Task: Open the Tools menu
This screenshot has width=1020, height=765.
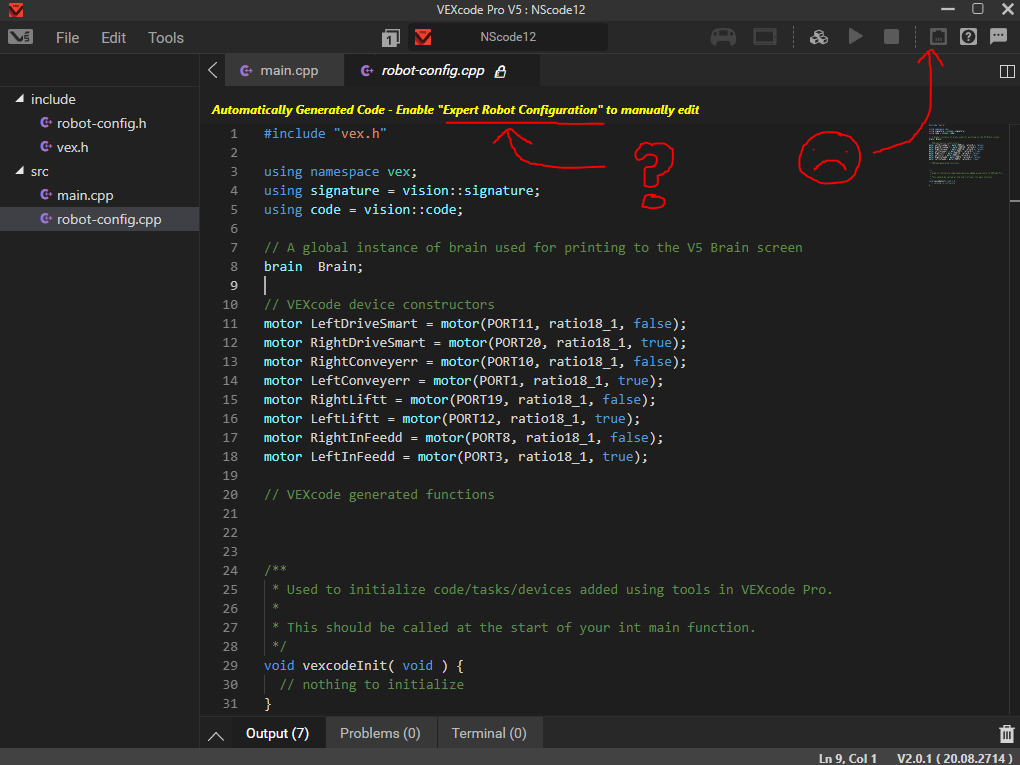Action: pos(166,38)
